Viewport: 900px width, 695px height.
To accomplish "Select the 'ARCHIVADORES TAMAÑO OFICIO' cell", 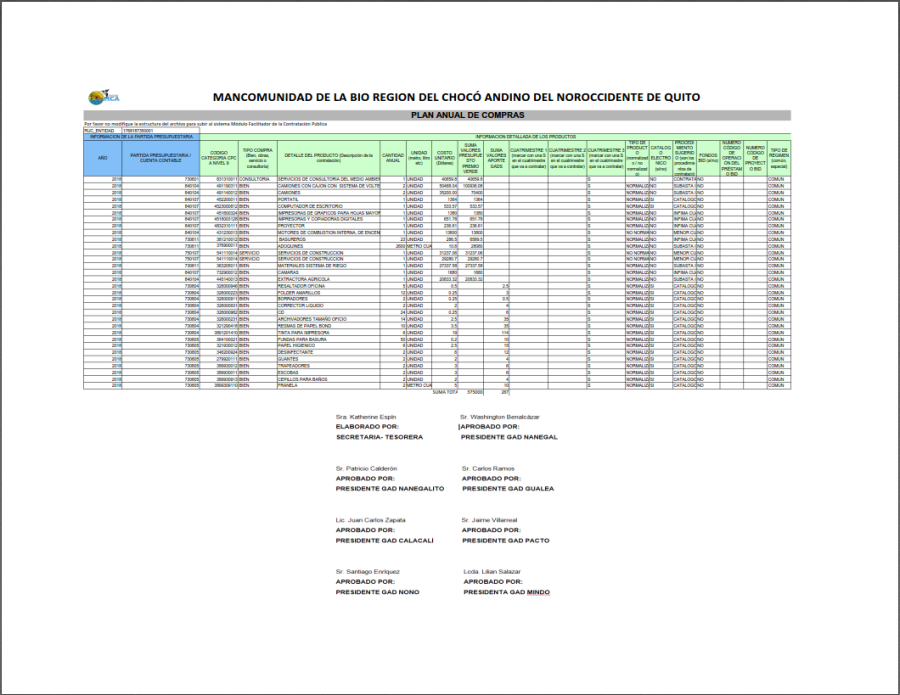I will [329, 320].
